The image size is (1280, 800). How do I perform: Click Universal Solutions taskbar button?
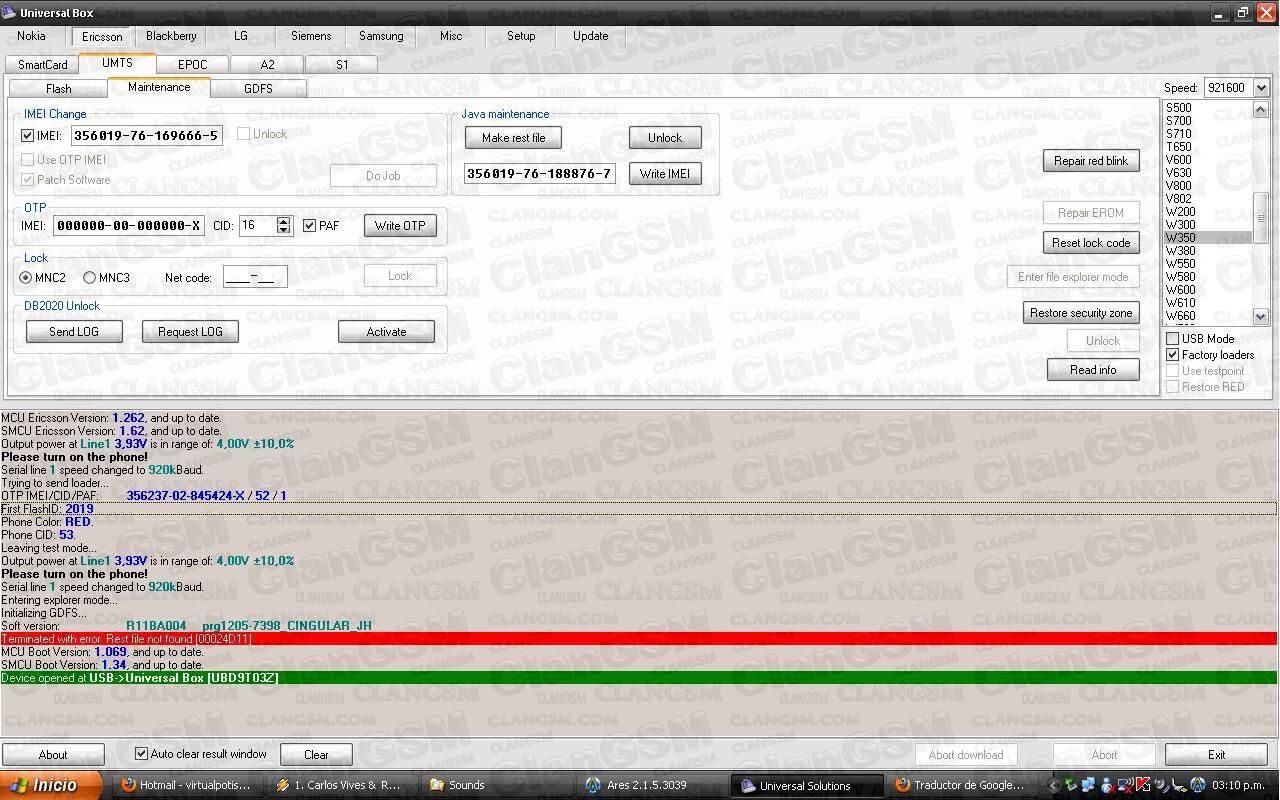(806, 785)
